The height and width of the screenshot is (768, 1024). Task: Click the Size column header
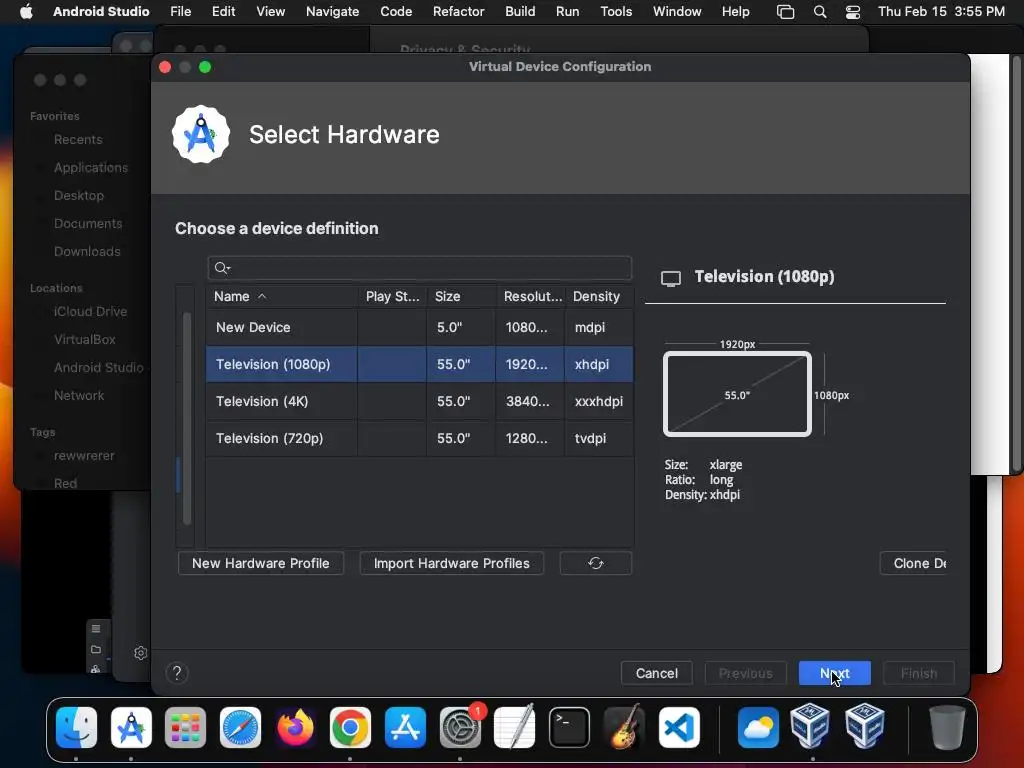(x=462, y=296)
